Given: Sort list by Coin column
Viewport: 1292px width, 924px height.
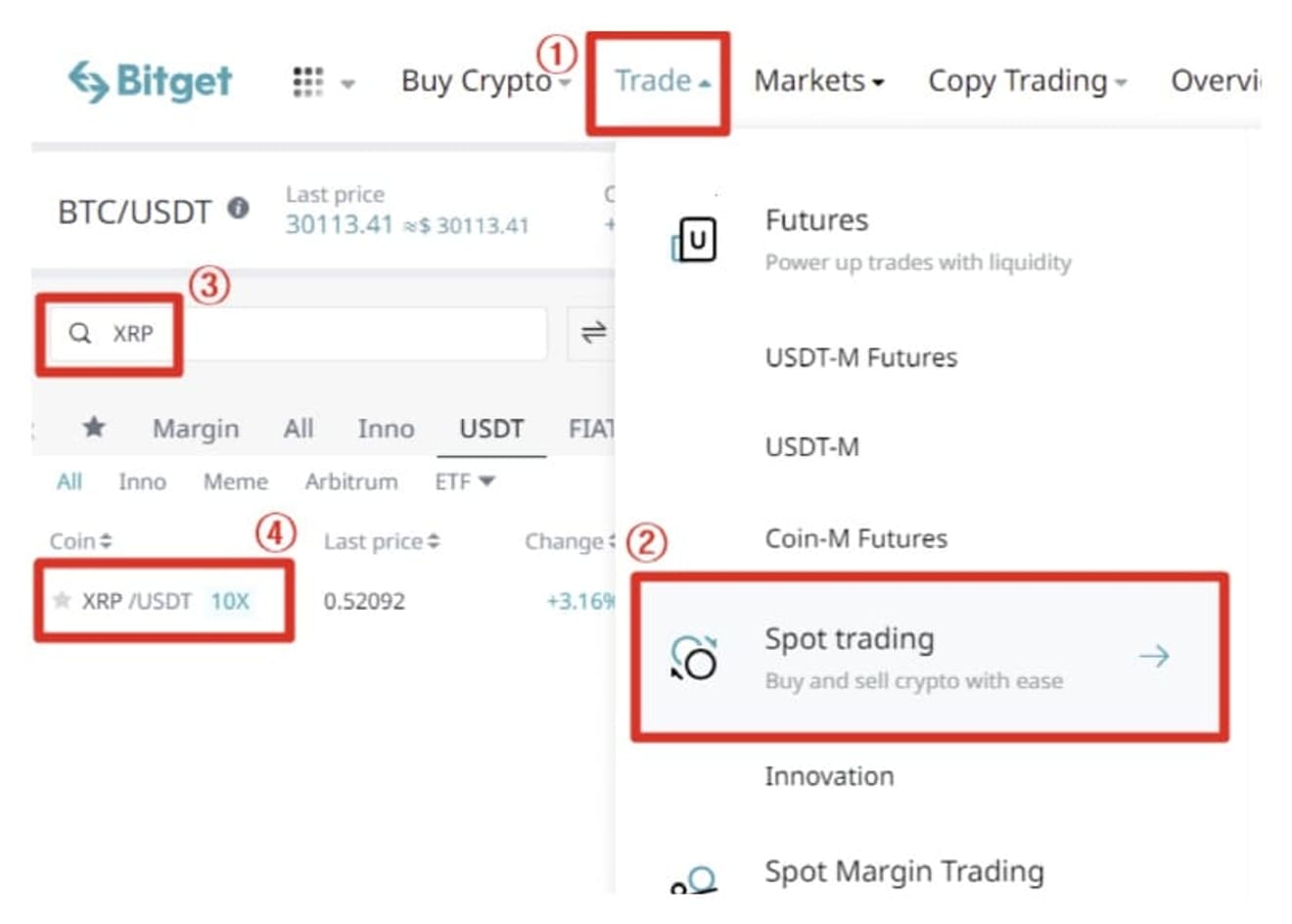Looking at the screenshot, I should pyautogui.click(x=81, y=541).
